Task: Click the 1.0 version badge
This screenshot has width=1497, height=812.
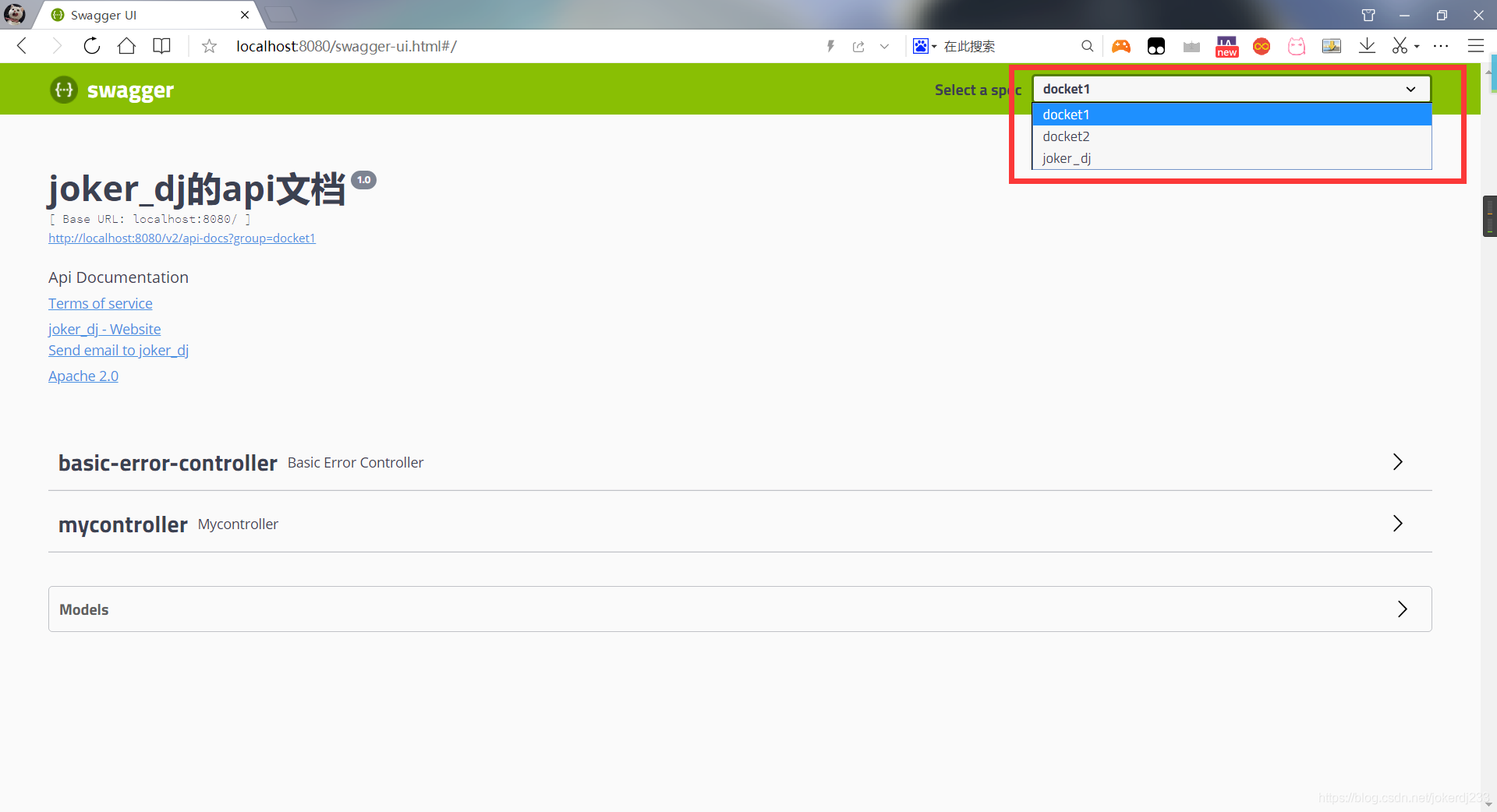Action: coord(364,180)
